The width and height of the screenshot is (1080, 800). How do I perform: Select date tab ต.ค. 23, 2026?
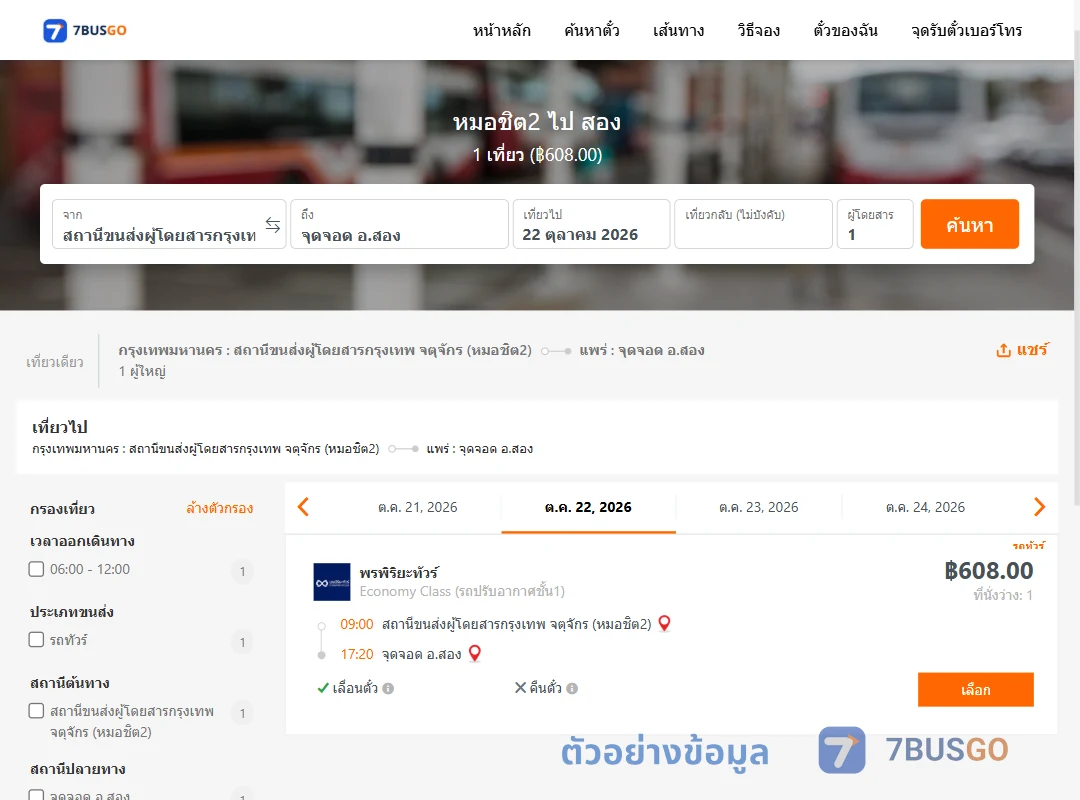tap(758, 507)
